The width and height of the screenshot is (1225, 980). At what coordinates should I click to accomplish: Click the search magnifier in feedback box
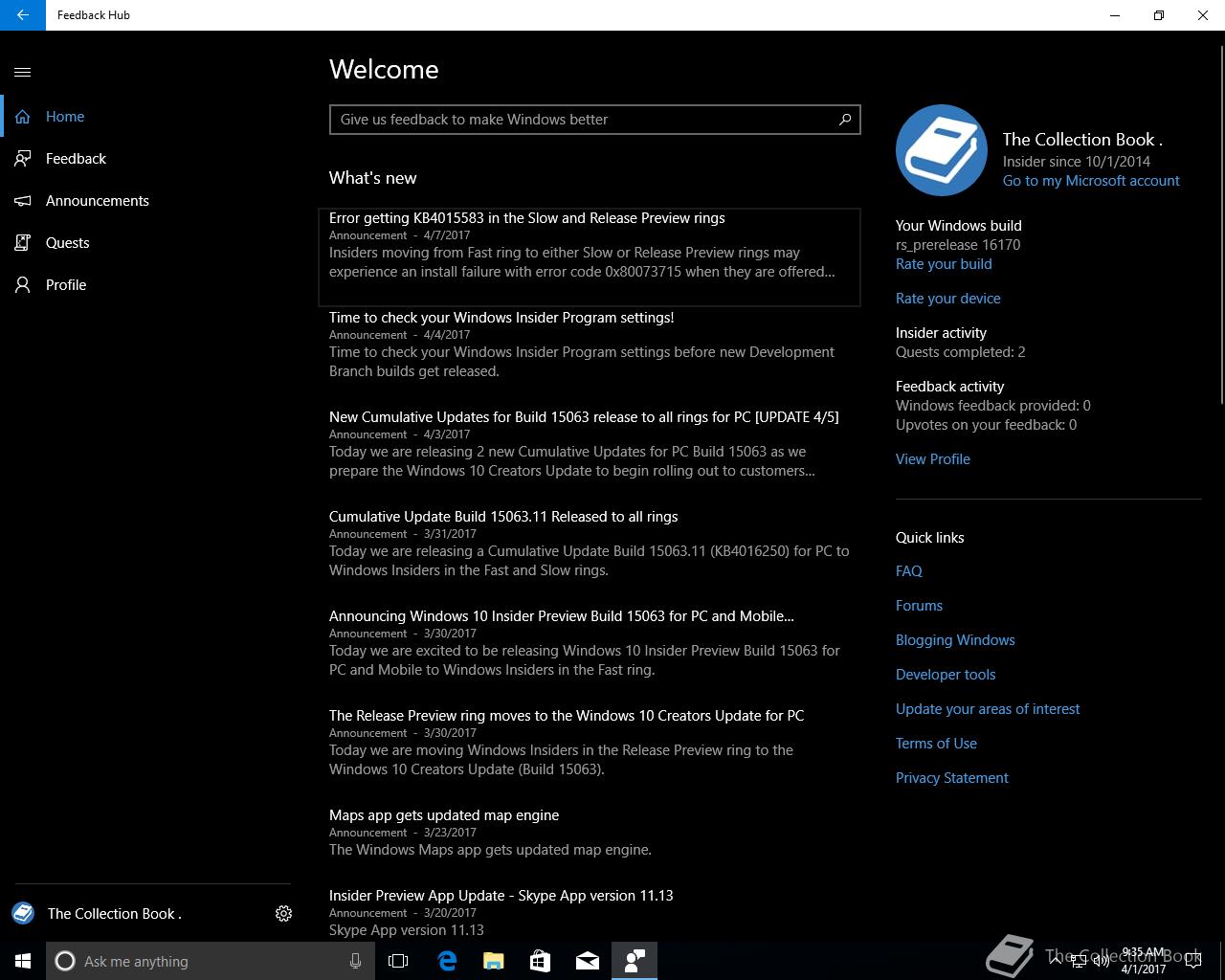coord(845,120)
